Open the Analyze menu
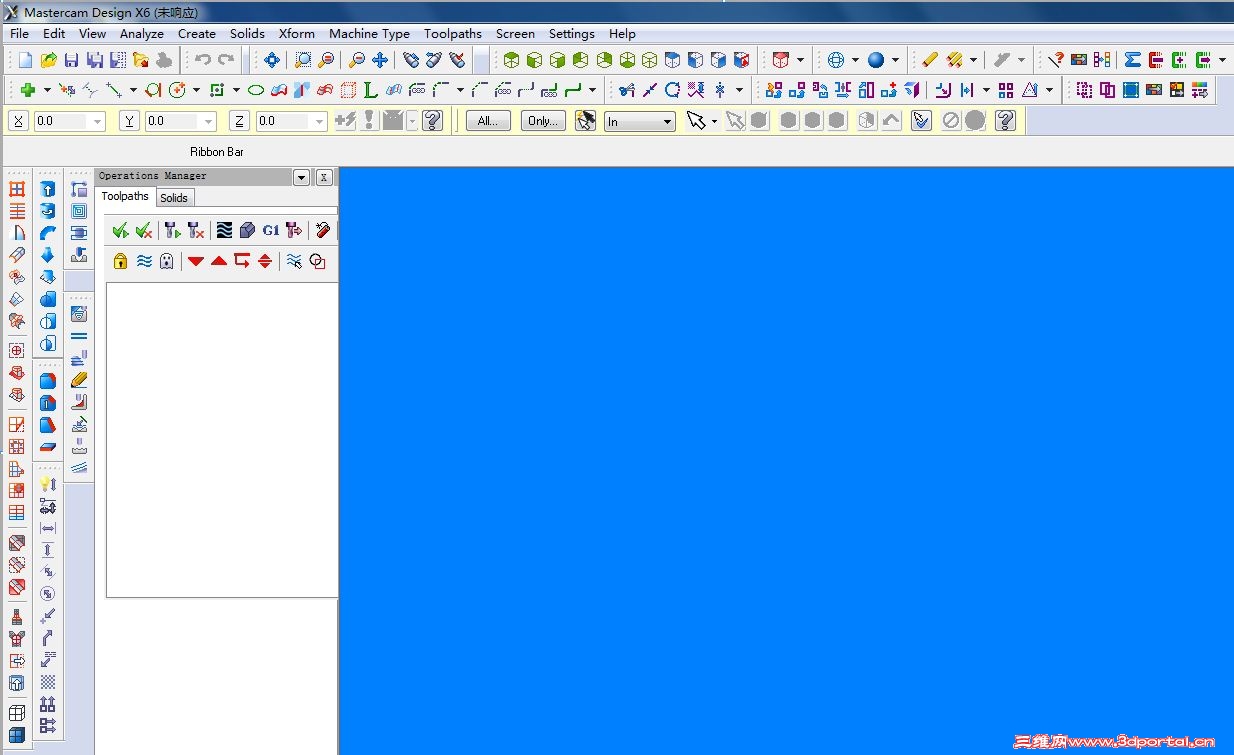 point(142,33)
